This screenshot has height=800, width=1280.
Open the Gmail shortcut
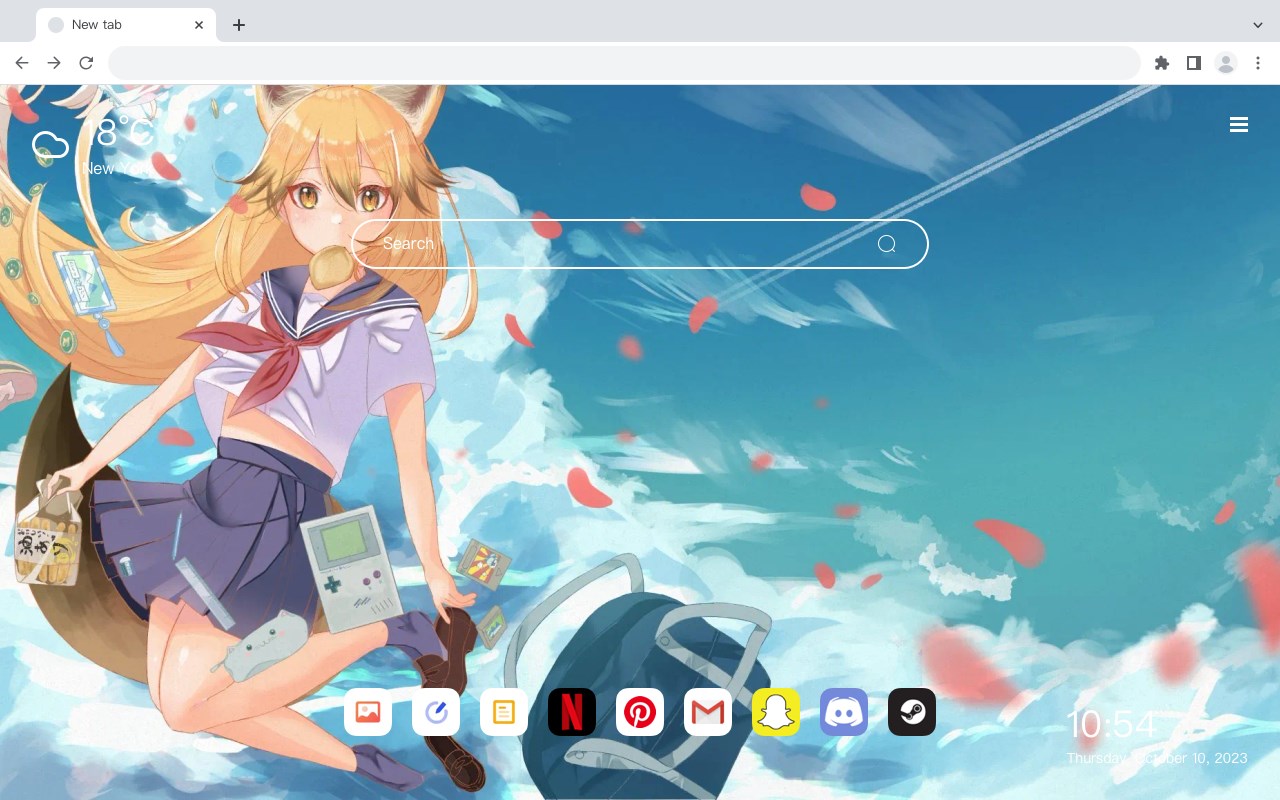708,712
